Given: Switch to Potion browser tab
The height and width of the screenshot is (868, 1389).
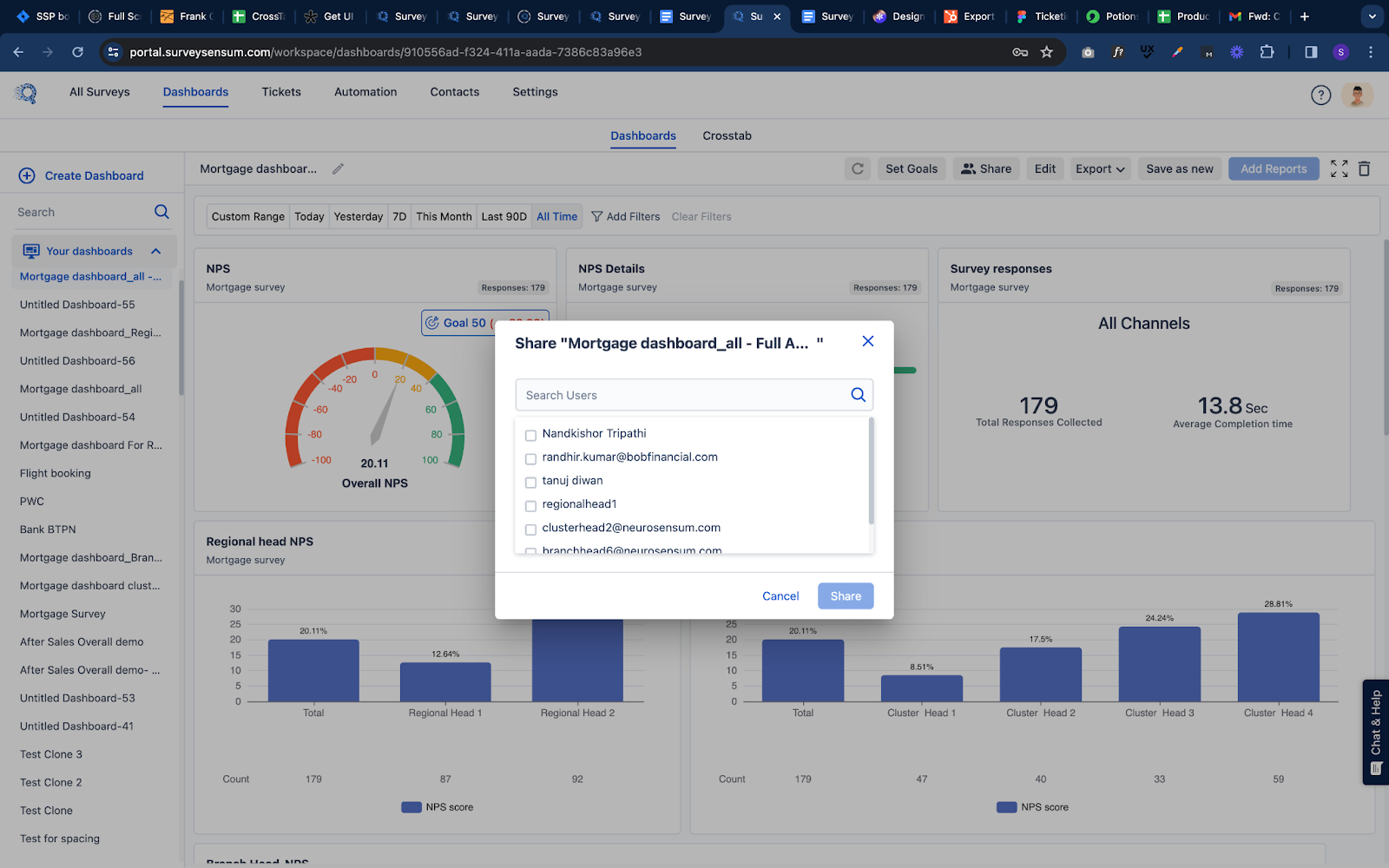Looking at the screenshot, I should tap(1111, 16).
